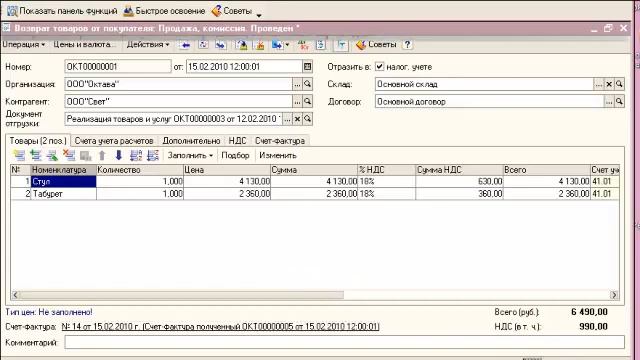This screenshot has width=640, height=360.
Task: Click horizontal scrollbar thumb of table
Action: (x=182, y=294)
